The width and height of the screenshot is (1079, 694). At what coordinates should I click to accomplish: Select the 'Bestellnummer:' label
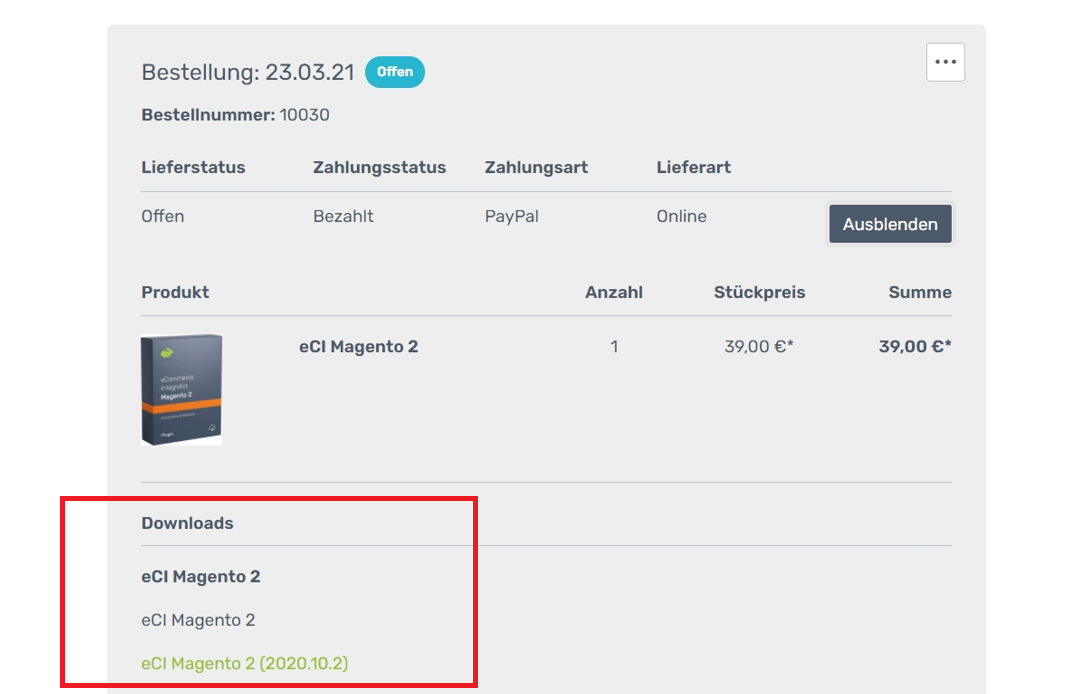pos(208,115)
